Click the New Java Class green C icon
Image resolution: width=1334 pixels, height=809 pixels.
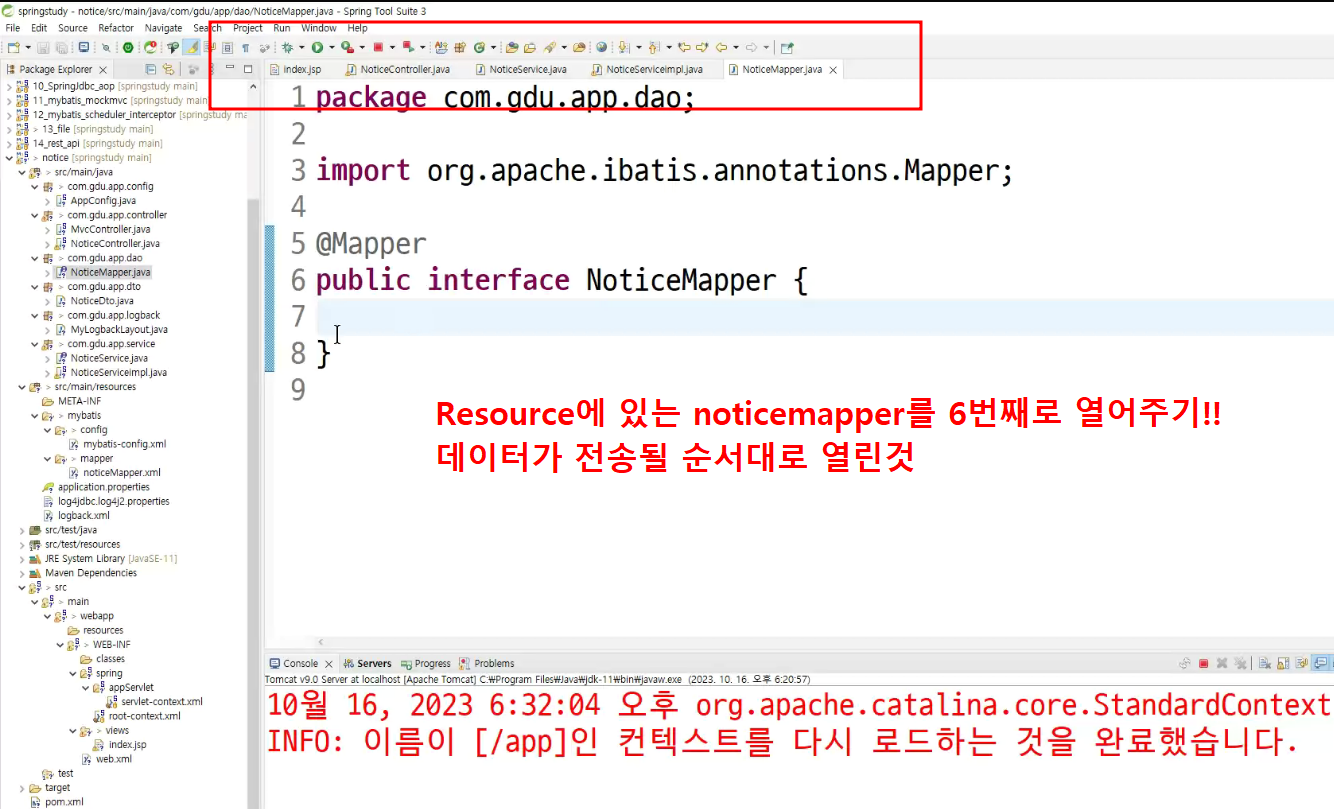[x=479, y=47]
